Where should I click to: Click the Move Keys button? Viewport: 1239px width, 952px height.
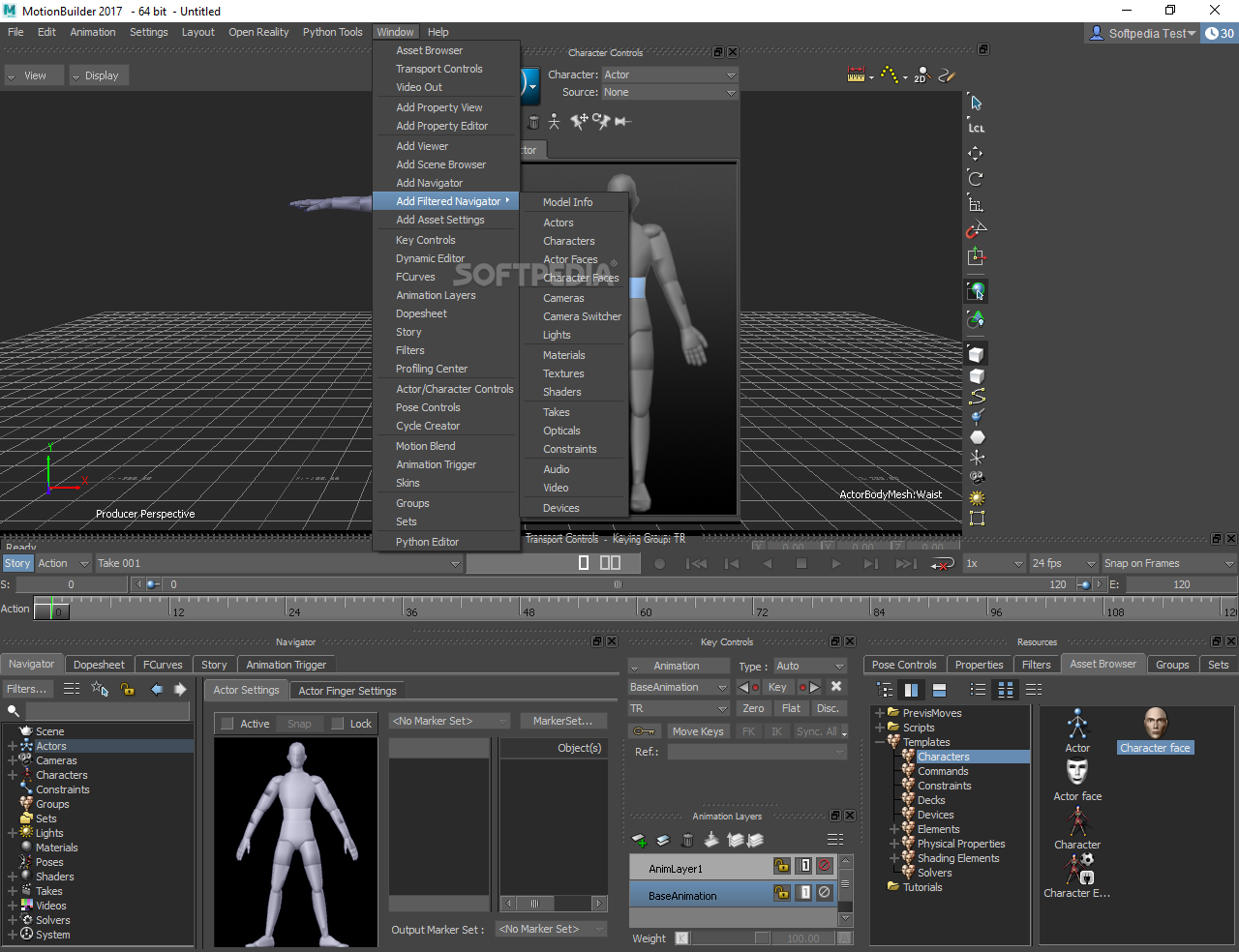tap(698, 731)
